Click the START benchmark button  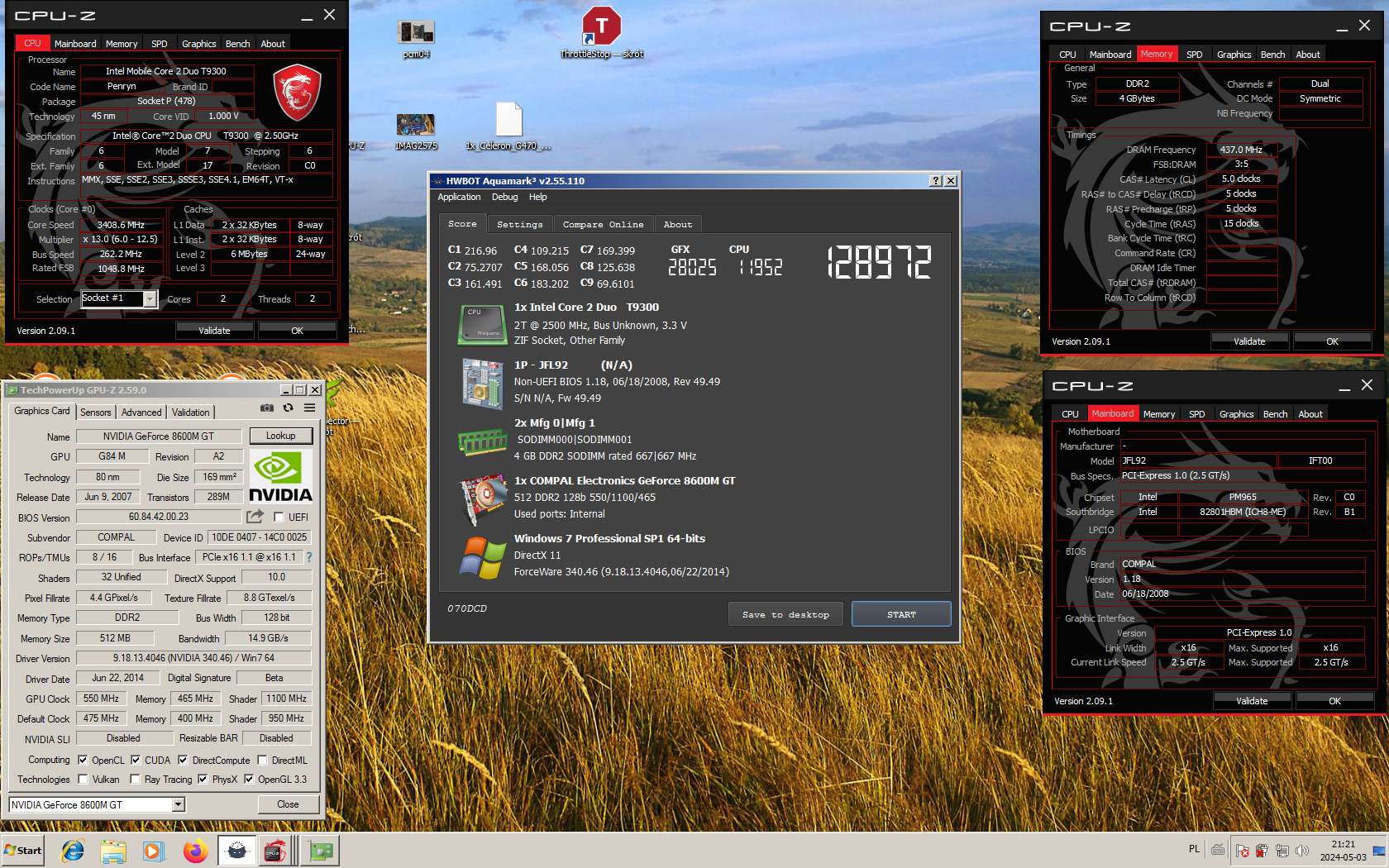pyautogui.click(x=901, y=614)
